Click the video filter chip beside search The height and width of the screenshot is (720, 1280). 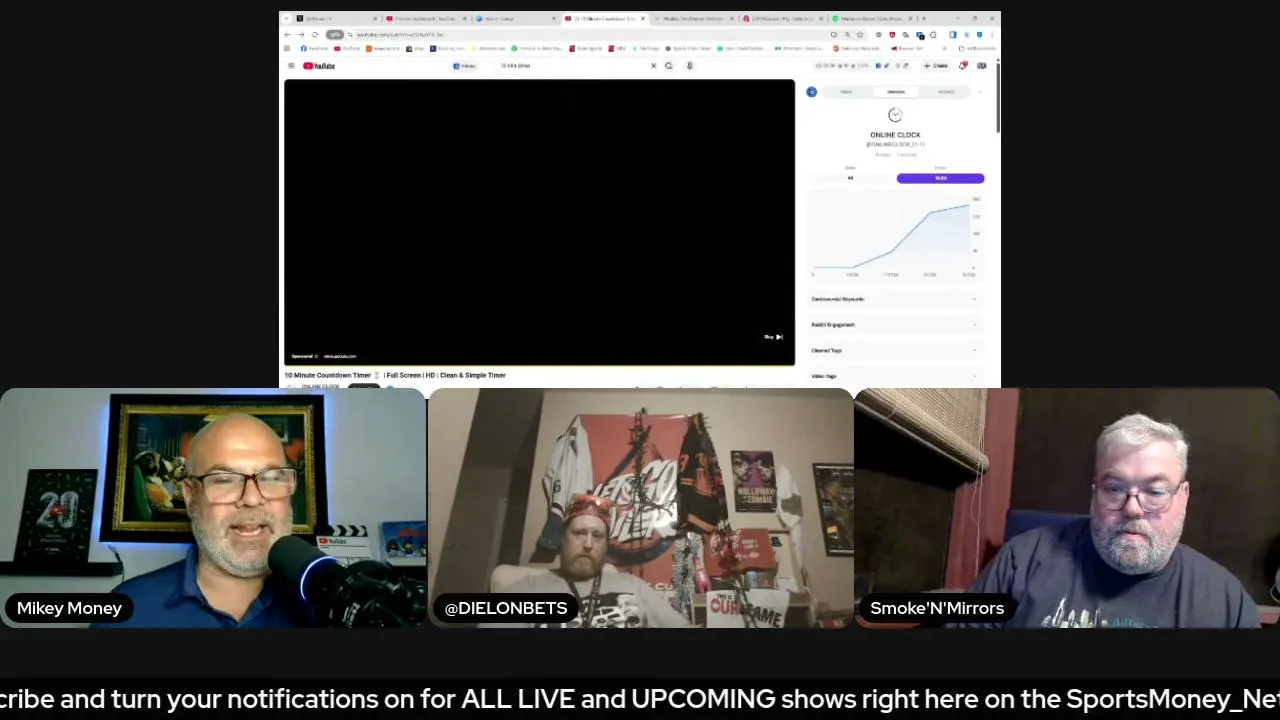[x=465, y=66]
